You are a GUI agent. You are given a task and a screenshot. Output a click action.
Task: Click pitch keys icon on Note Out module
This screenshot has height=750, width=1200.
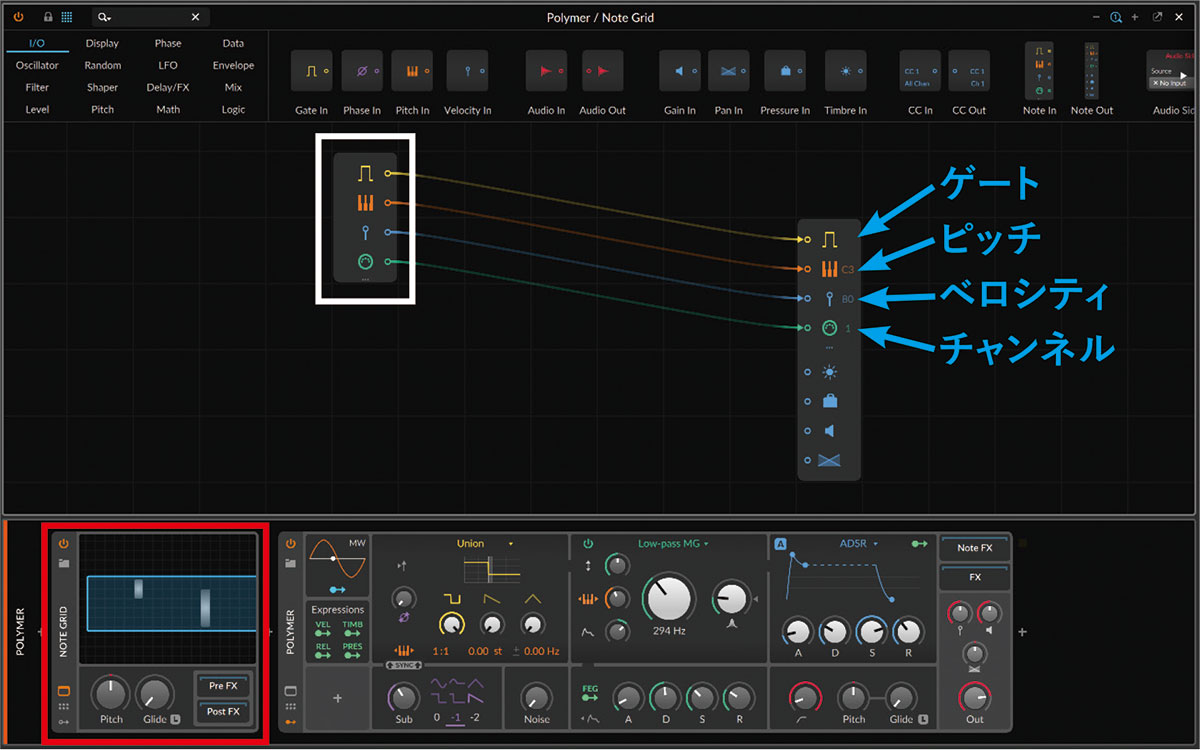click(829, 269)
